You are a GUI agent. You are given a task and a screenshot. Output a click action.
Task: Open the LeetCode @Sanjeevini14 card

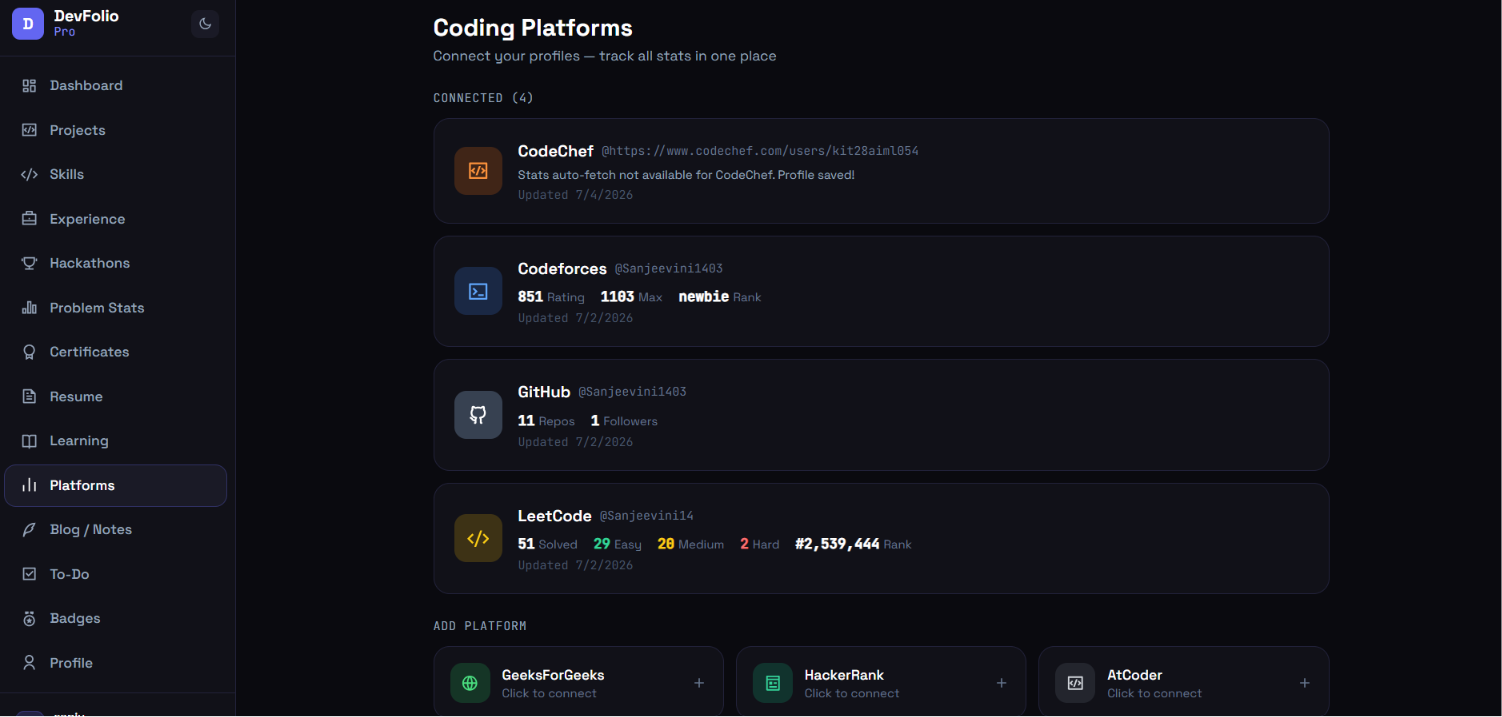[x=881, y=538]
